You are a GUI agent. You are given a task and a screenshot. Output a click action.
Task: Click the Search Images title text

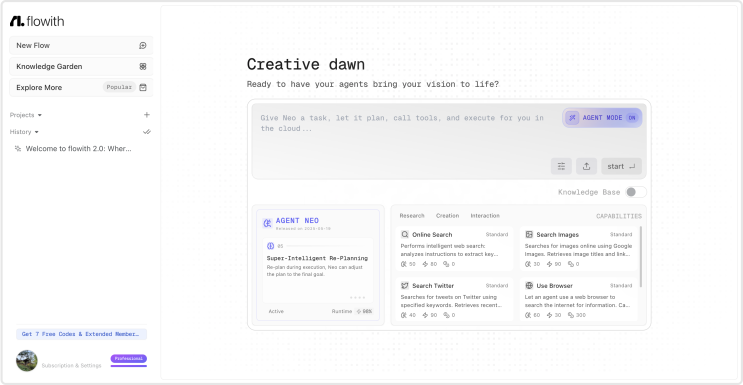click(557, 234)
